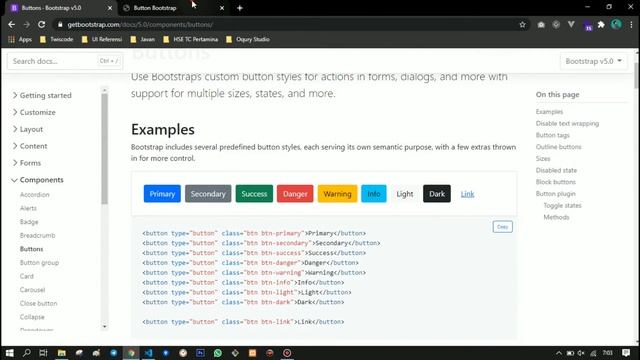Show hidden system tray icons
Viewport: 640px width, 360px height.
click(x=559, y=353)
